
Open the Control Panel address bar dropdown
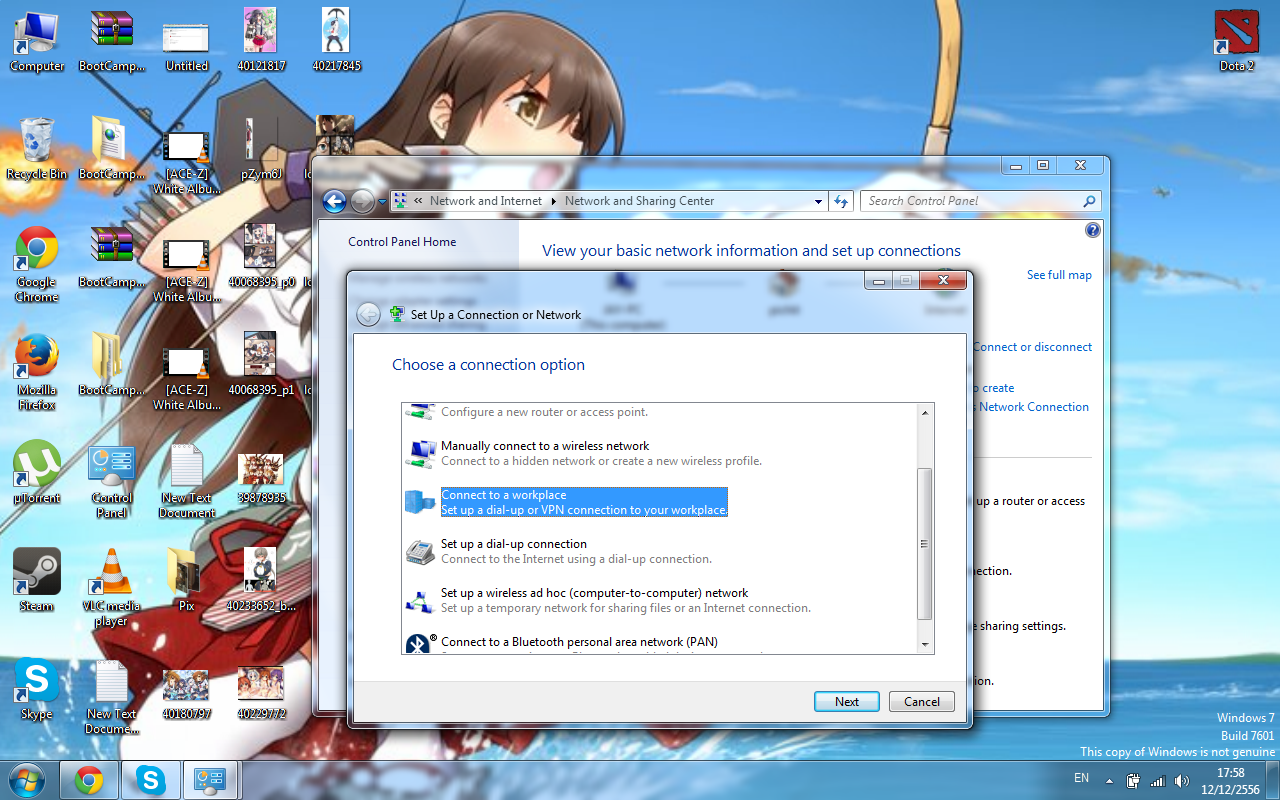coord(818,201)
